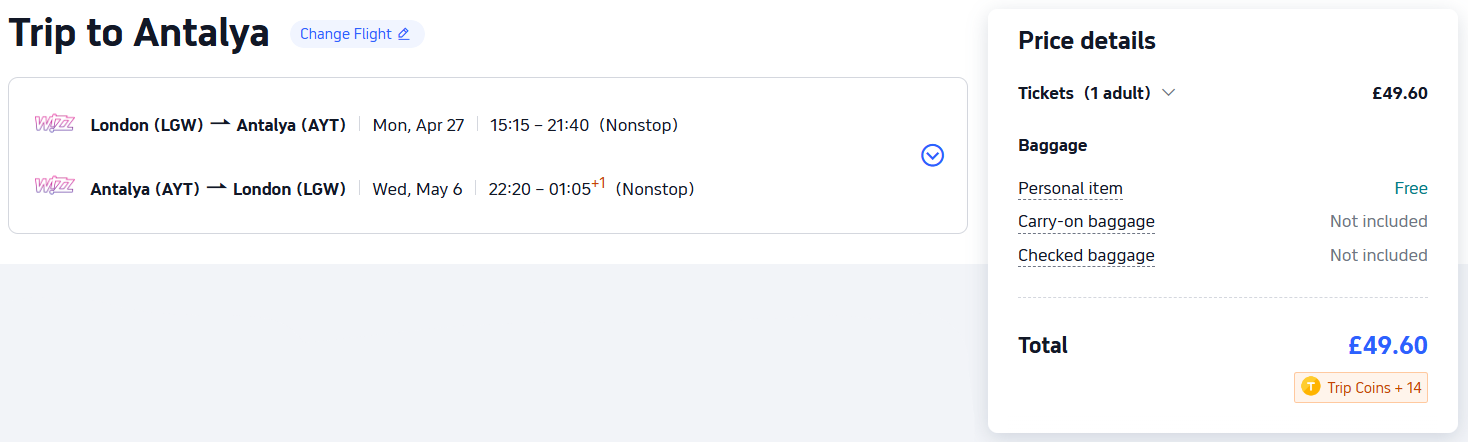Click the Free label for Personal item

1410,188
